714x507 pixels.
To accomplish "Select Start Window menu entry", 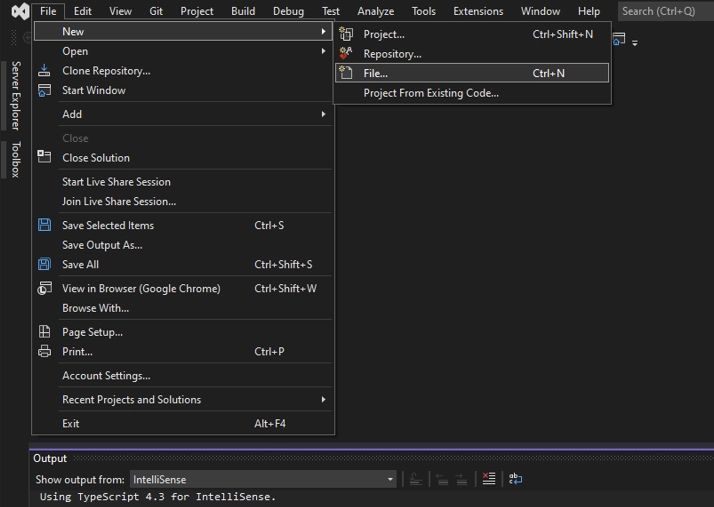I will (183, 90).
